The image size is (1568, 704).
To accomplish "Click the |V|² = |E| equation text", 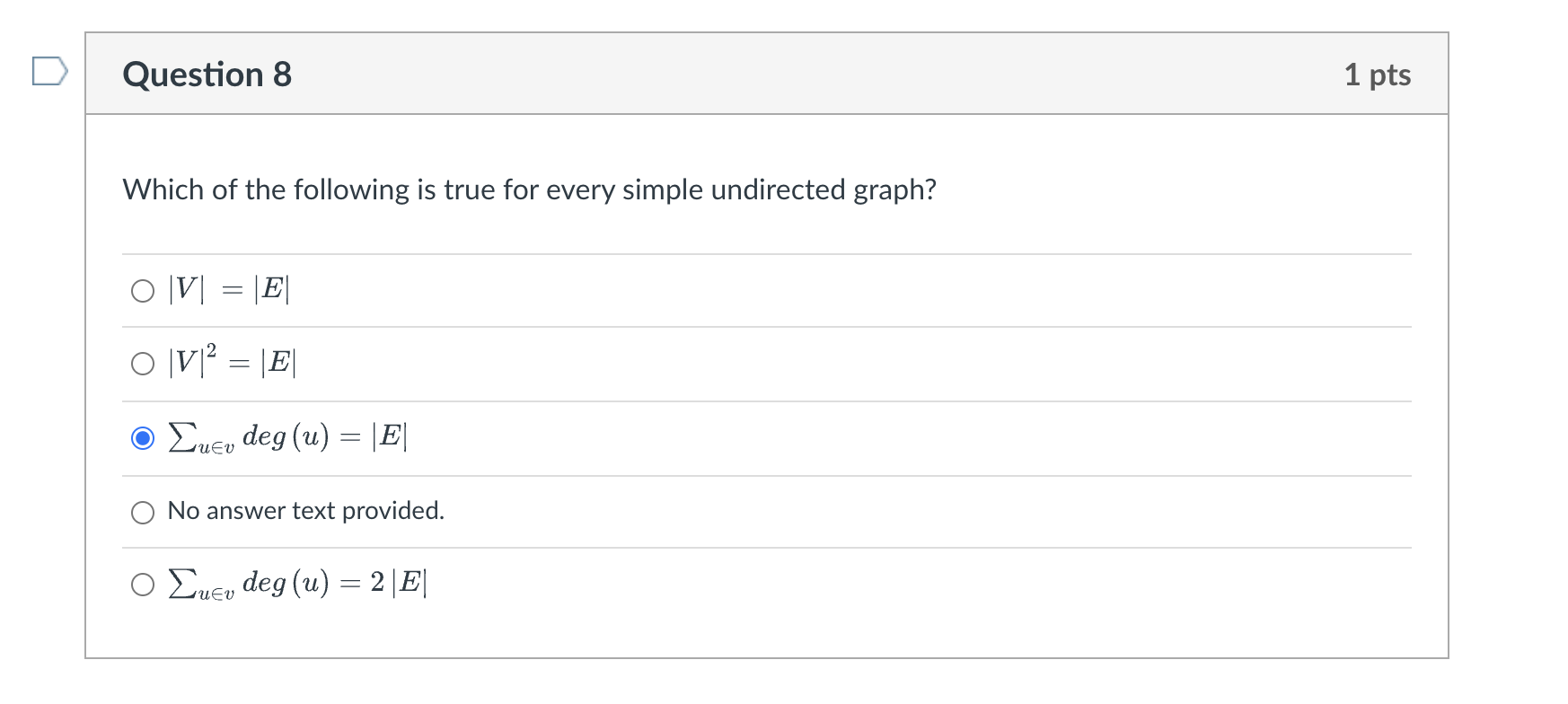I will [x=232, y=363].
